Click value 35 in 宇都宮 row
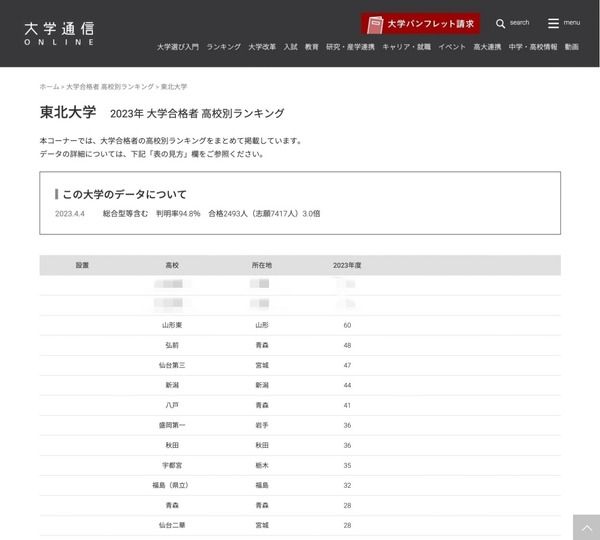 click(x=347, y=465)
